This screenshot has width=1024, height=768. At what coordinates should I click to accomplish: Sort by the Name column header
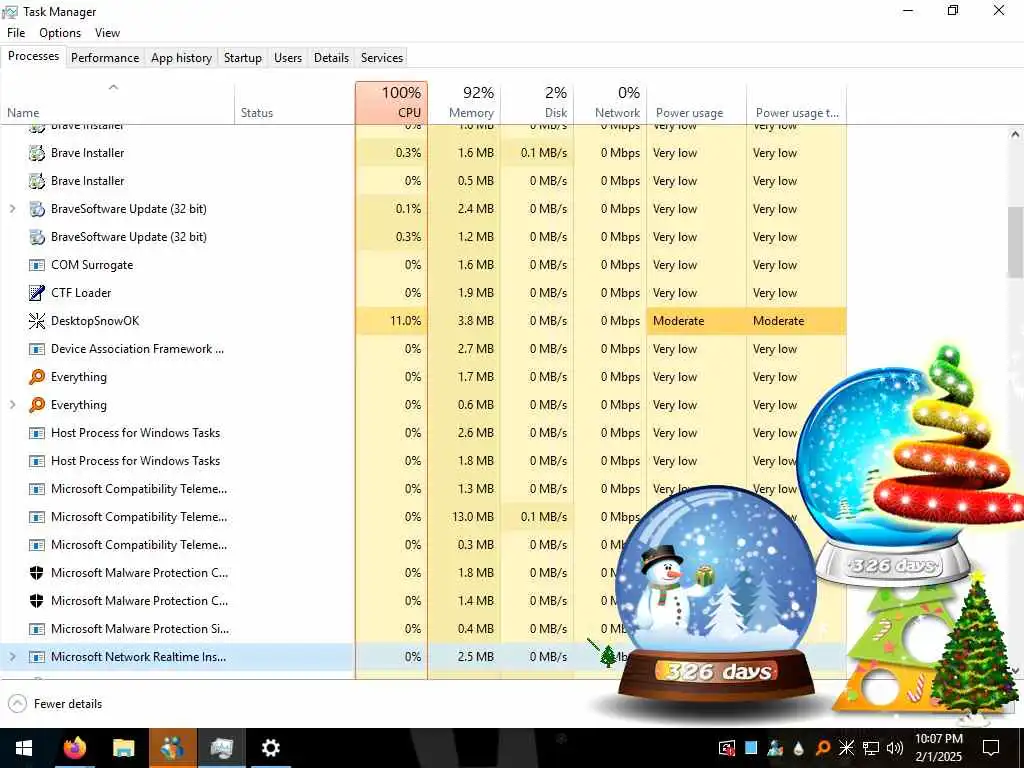118,103
